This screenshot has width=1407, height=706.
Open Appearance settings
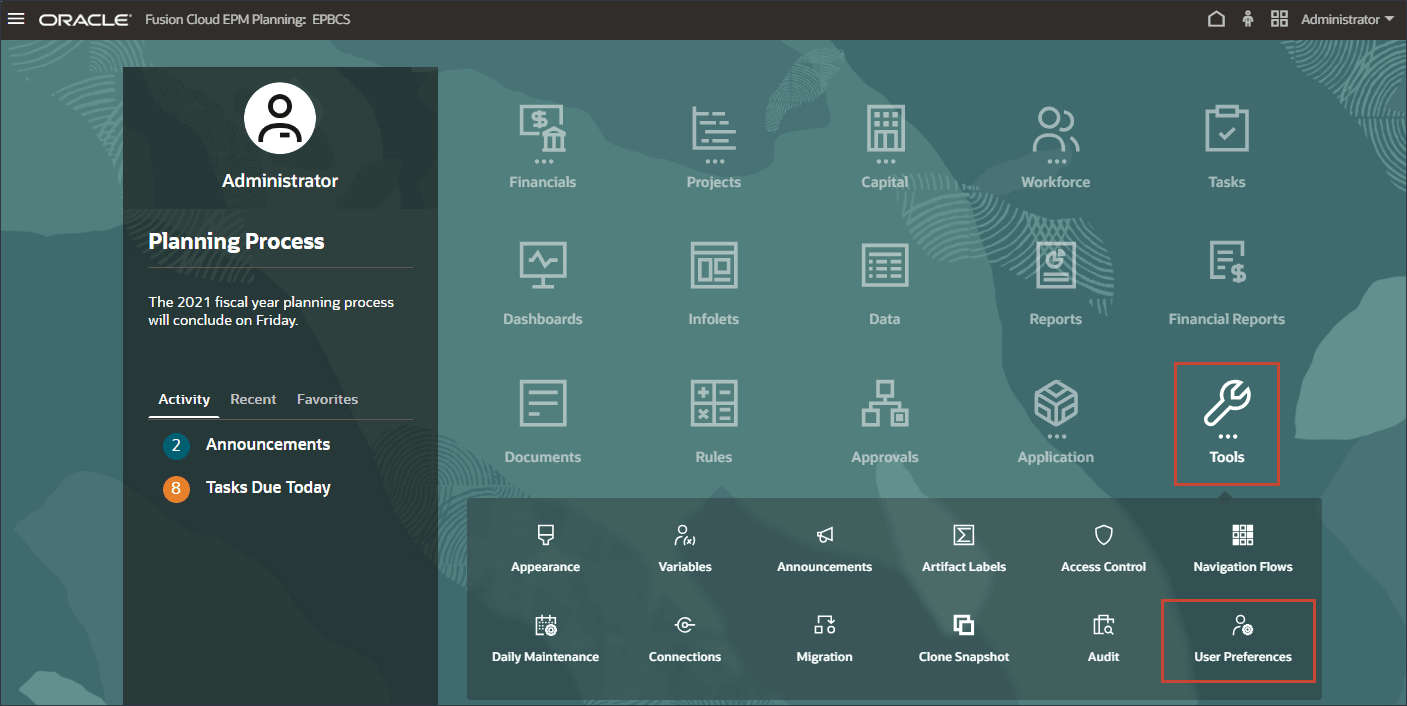(545, 548)
